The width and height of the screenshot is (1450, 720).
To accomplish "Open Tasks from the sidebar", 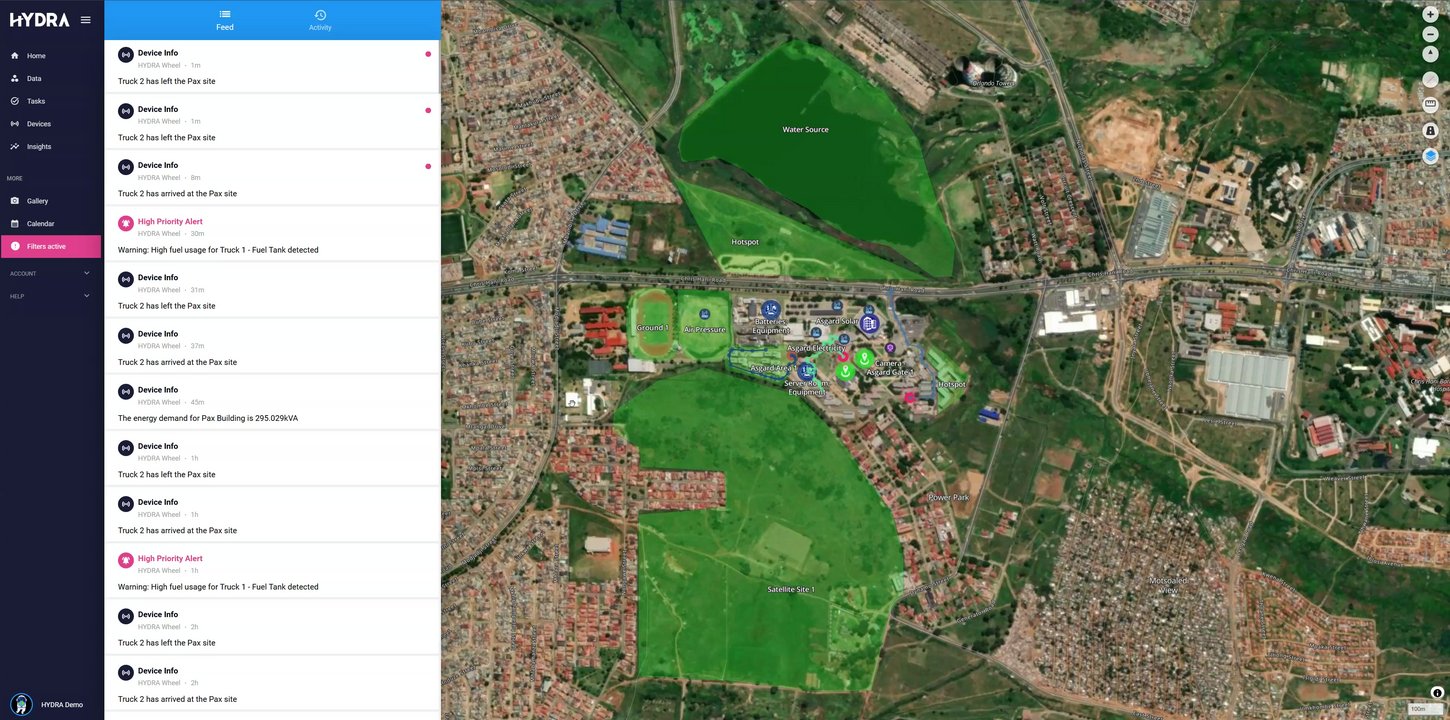I will pos(52,101).
